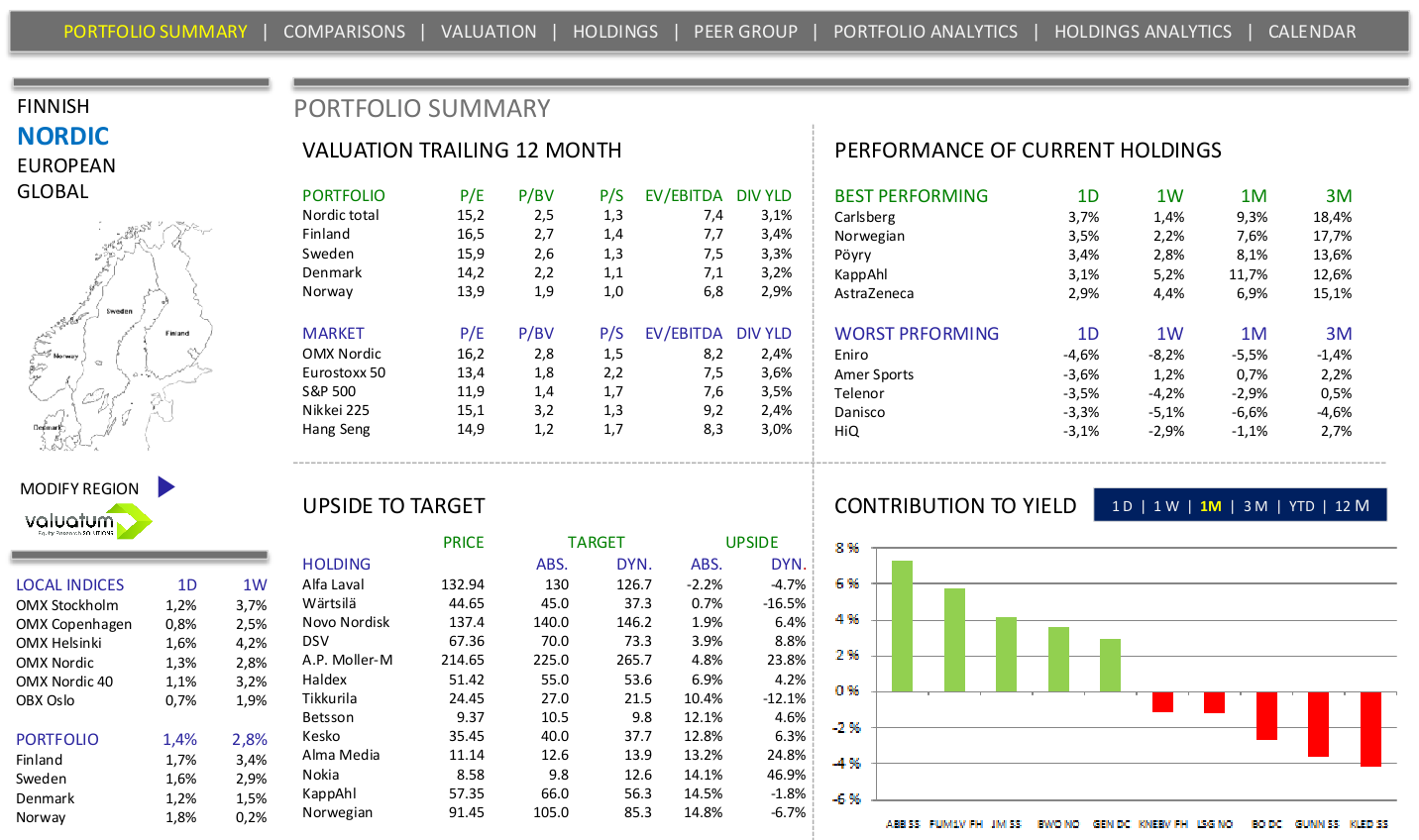Click Telenor in worst performing
The width and height of the screenshot is (1419, 840).
pyautogui.click(x=859, y=393)
